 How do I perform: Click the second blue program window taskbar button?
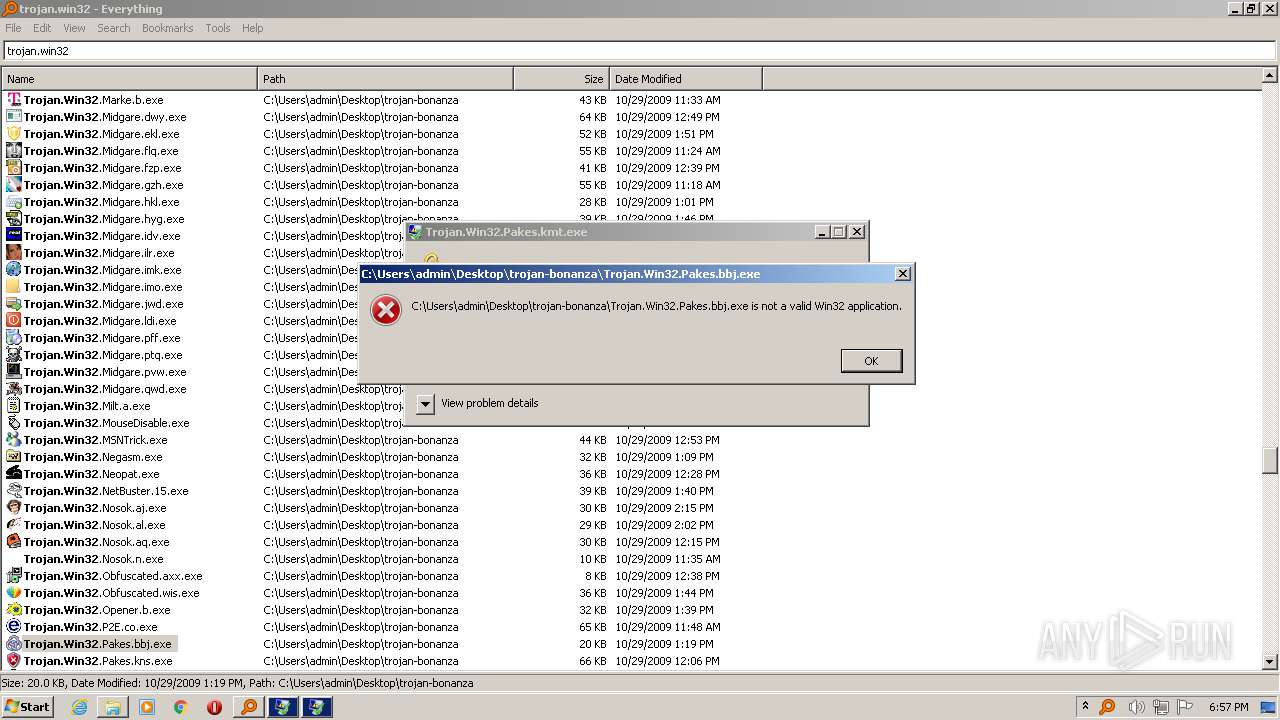click(317, 707)
